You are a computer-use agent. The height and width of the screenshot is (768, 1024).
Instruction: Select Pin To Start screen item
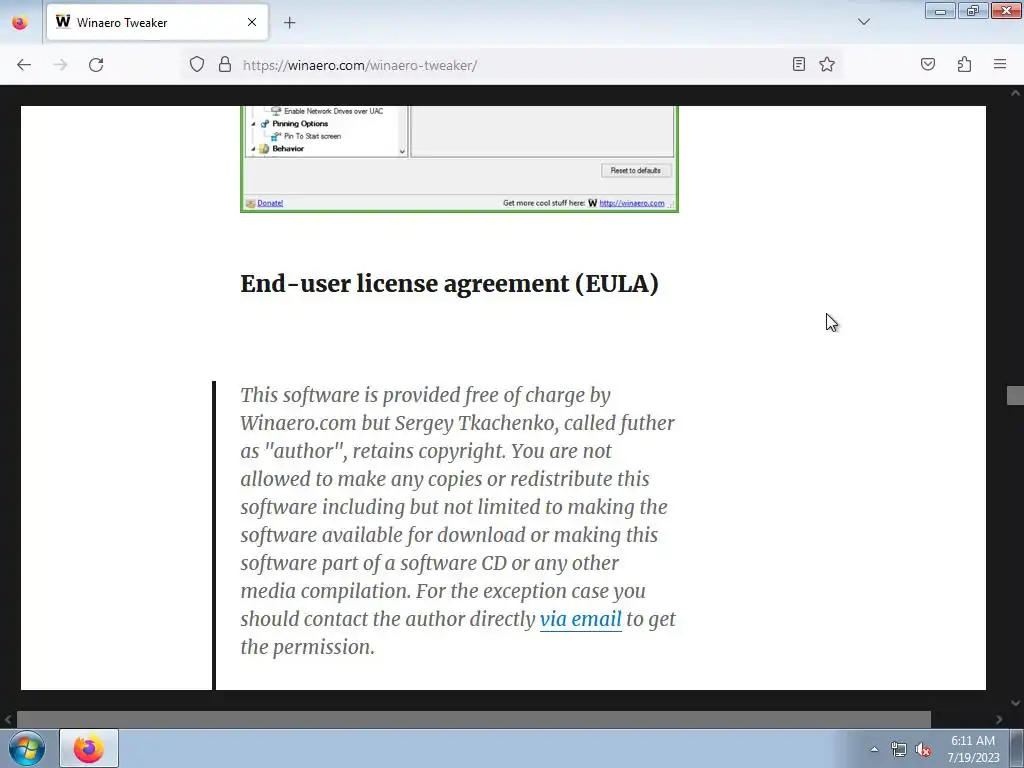point(312,136)
